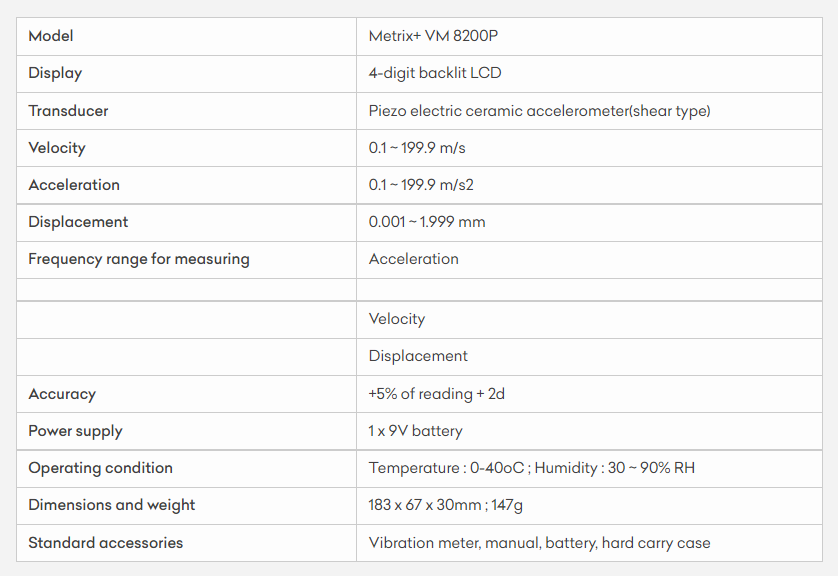Click the 'Accuracy' row label
Screen dimensions: 838x576
(62, 394)
